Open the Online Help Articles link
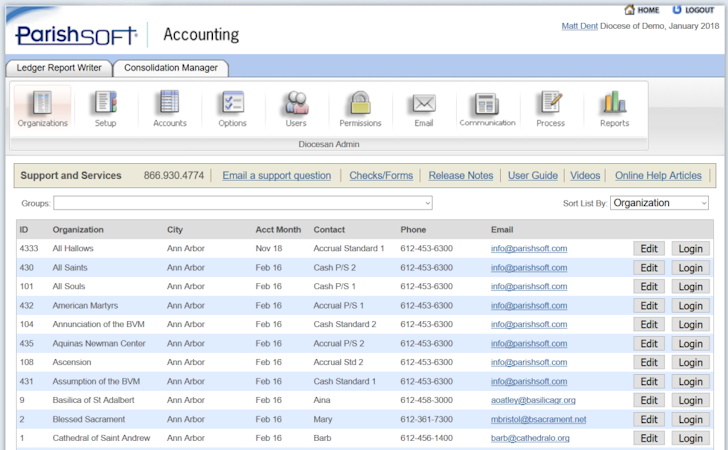Screen dimensions: 728x450 coord(658,176)
